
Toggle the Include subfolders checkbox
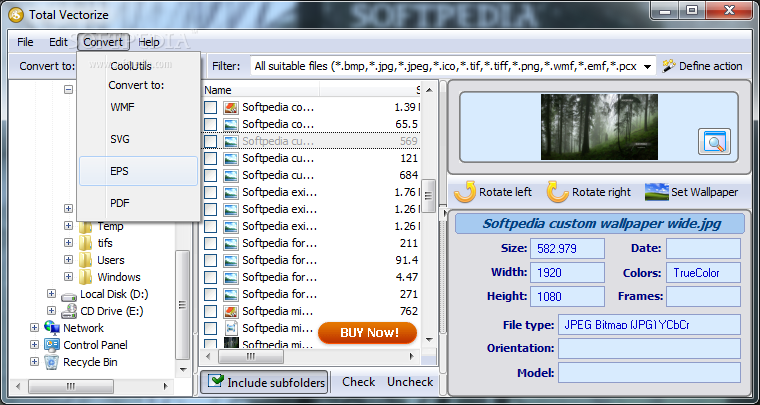[x=215, y=382]
